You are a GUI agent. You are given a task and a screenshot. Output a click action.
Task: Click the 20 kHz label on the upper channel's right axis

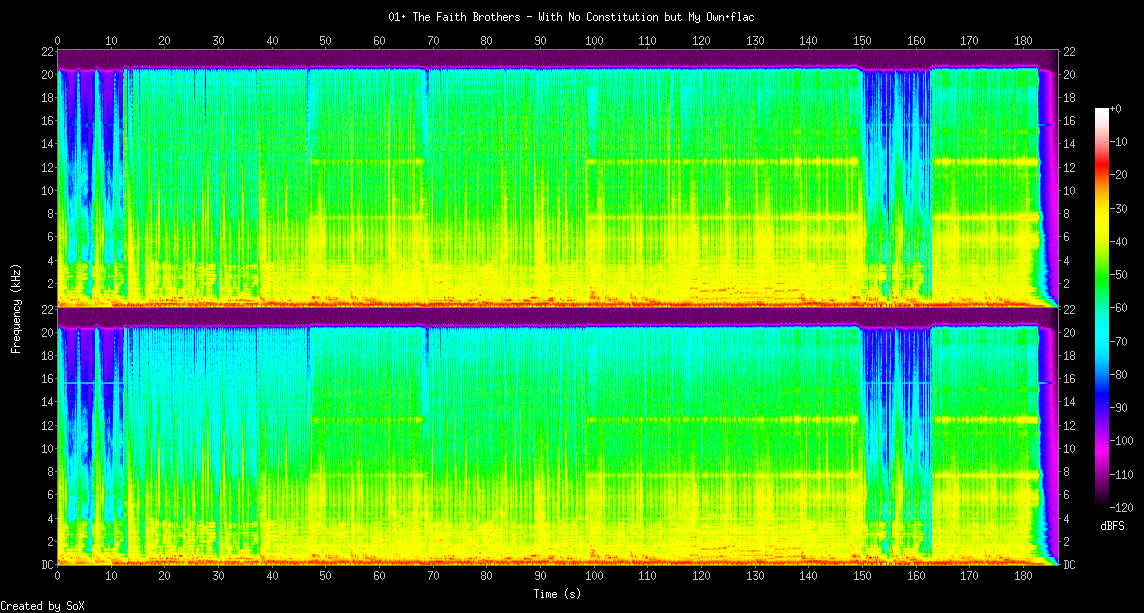(1068, 75)
